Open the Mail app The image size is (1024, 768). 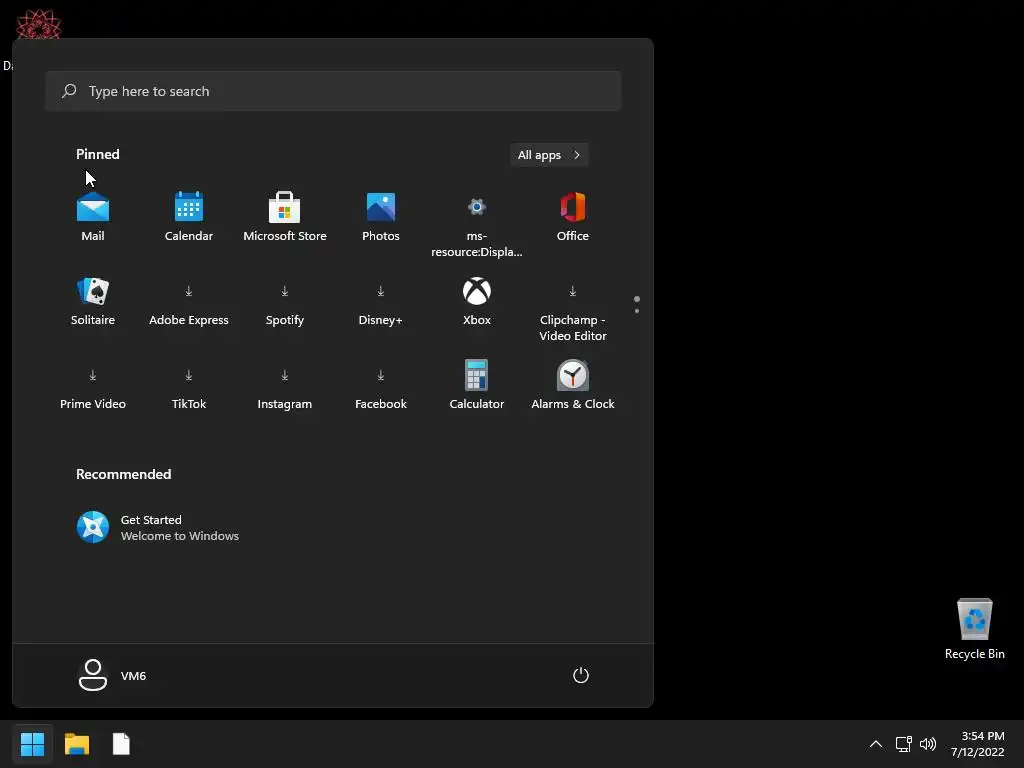pyautogui.click(x=93, y=217)
